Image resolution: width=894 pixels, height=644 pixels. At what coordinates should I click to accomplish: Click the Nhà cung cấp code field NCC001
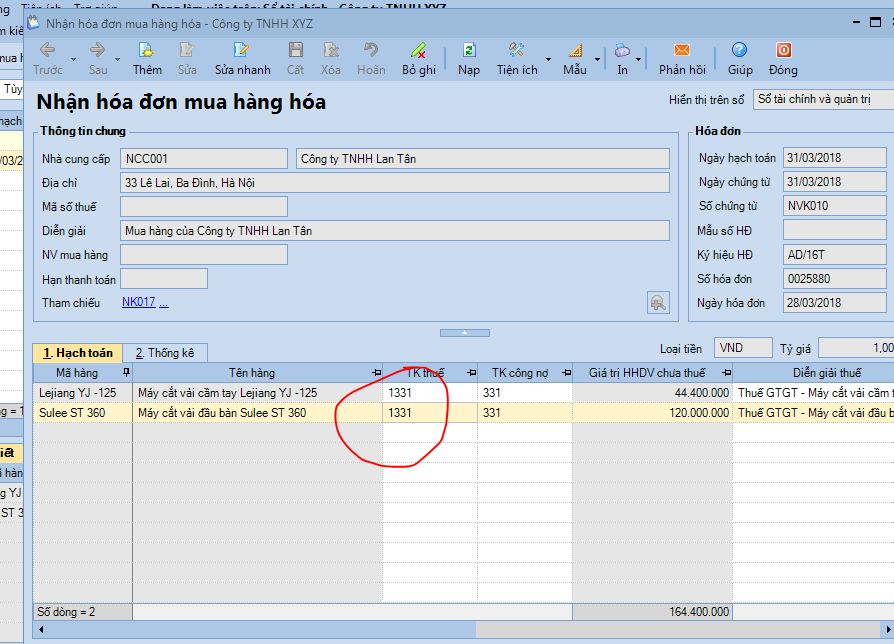(204, 158)
